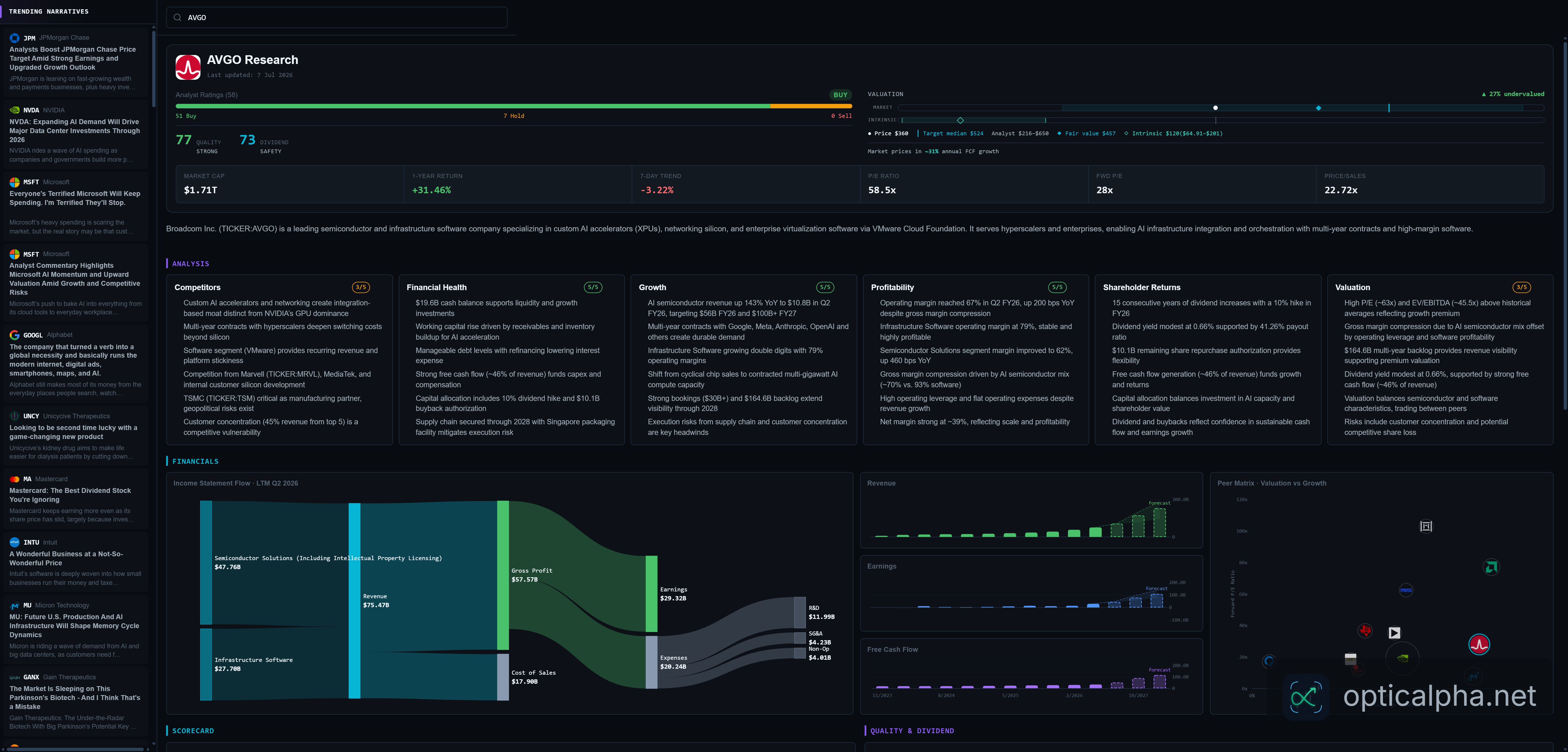Select the Broadcom bubble in Peer Matrix
Image resolution: width=1568 pixels, height=752 pixels.
pyautogui.click(x=1479, y=644)
